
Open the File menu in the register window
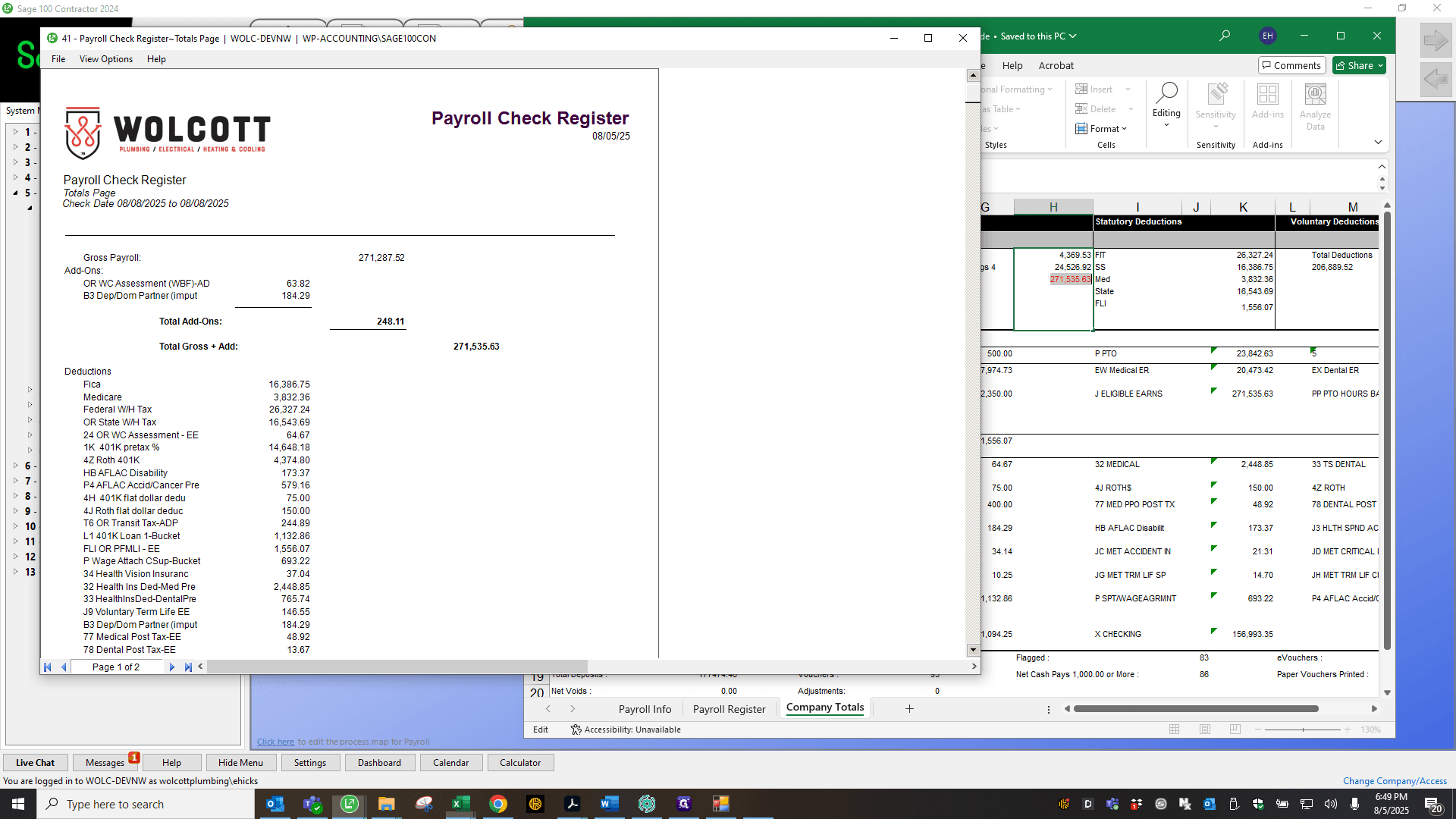click(58, 59)
